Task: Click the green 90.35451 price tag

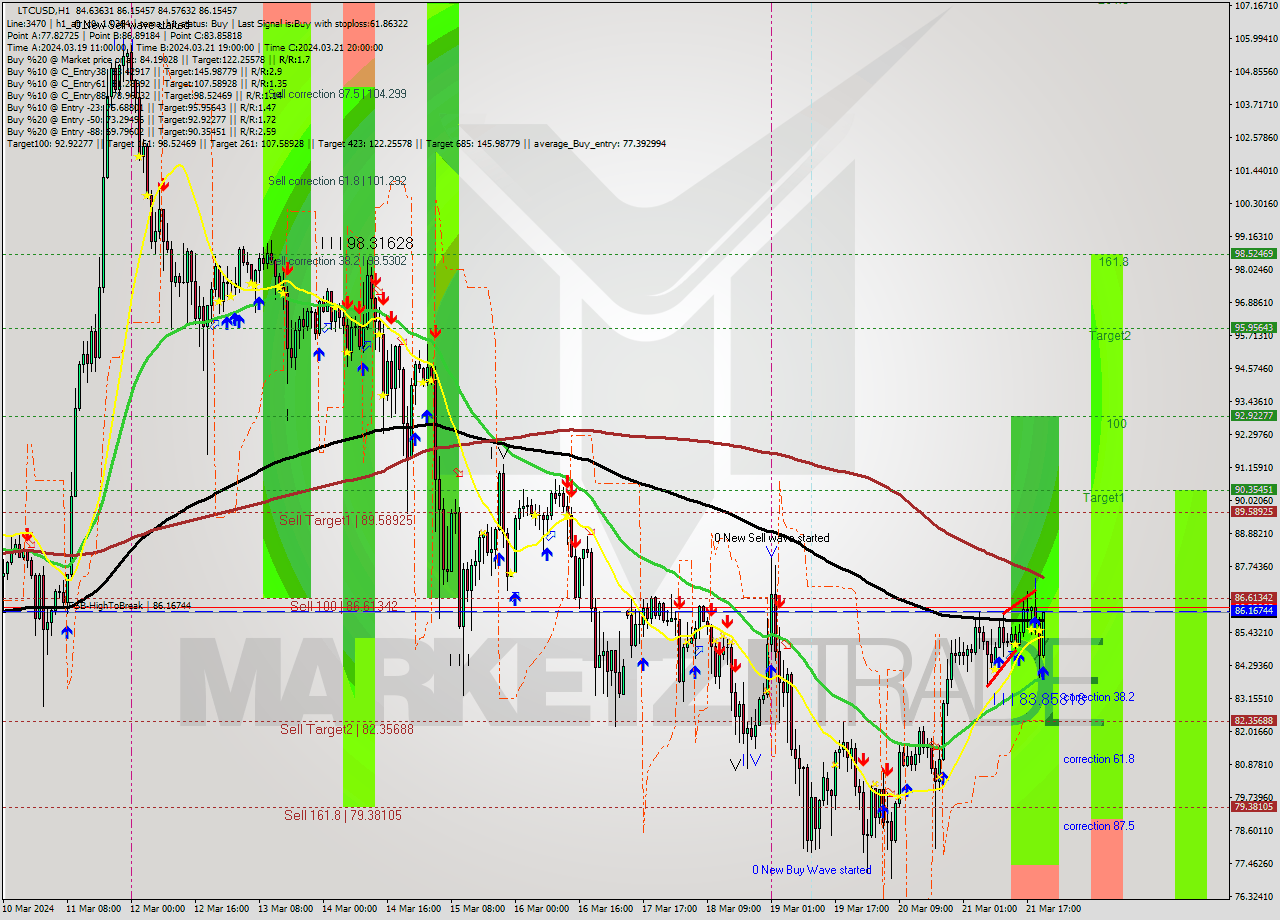Action: point(1254,489)
